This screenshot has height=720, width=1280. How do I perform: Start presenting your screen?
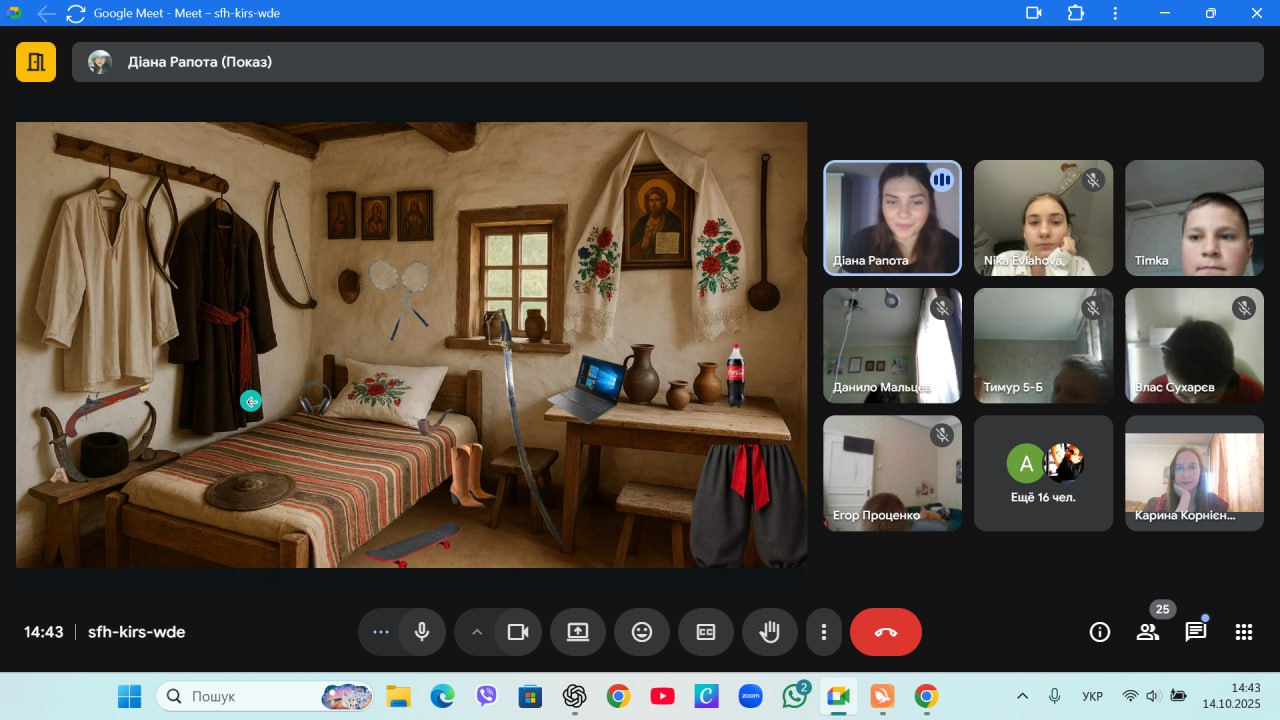[x=577, y=632]
